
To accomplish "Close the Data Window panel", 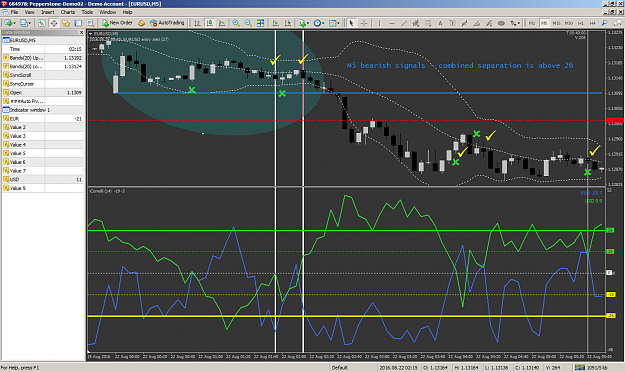I will [x=81, y=32].
